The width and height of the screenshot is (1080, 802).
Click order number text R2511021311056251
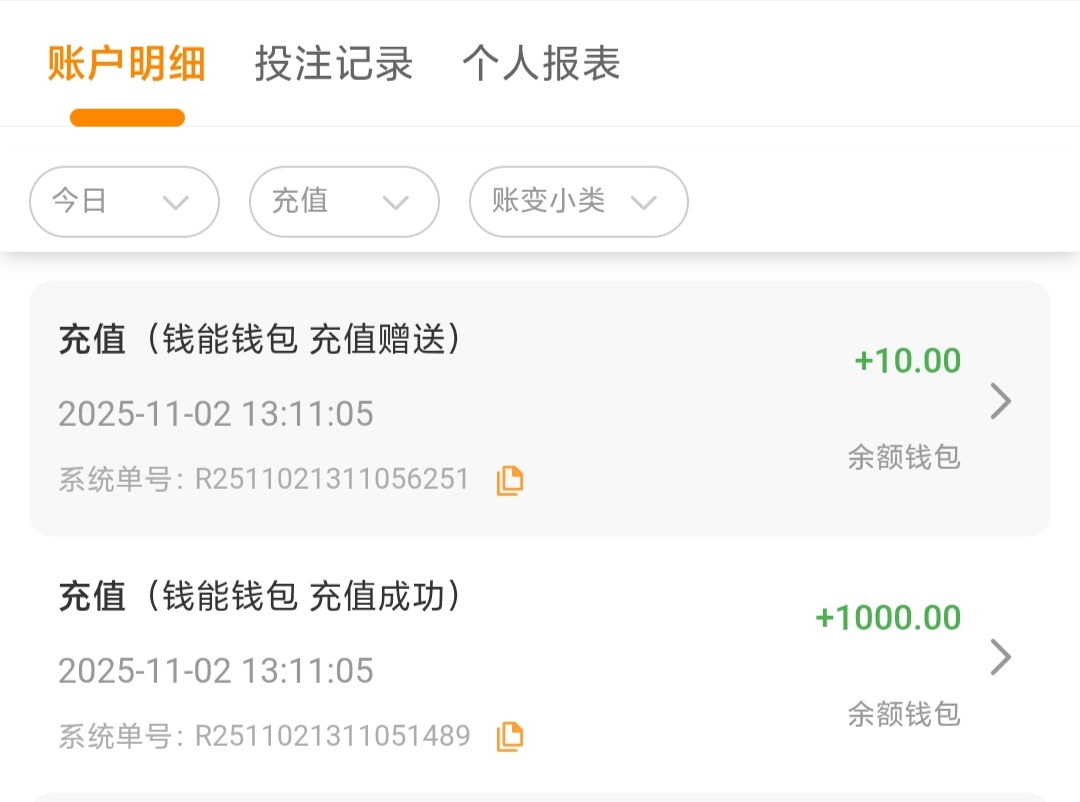click(x=332, y=480)
